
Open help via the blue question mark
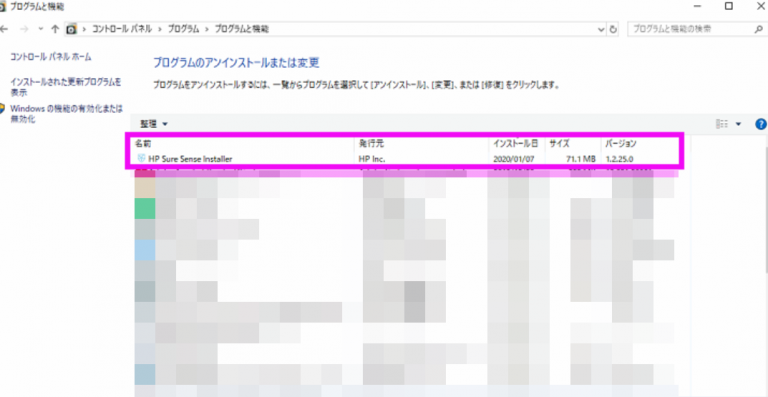click(x=761, y=124)
